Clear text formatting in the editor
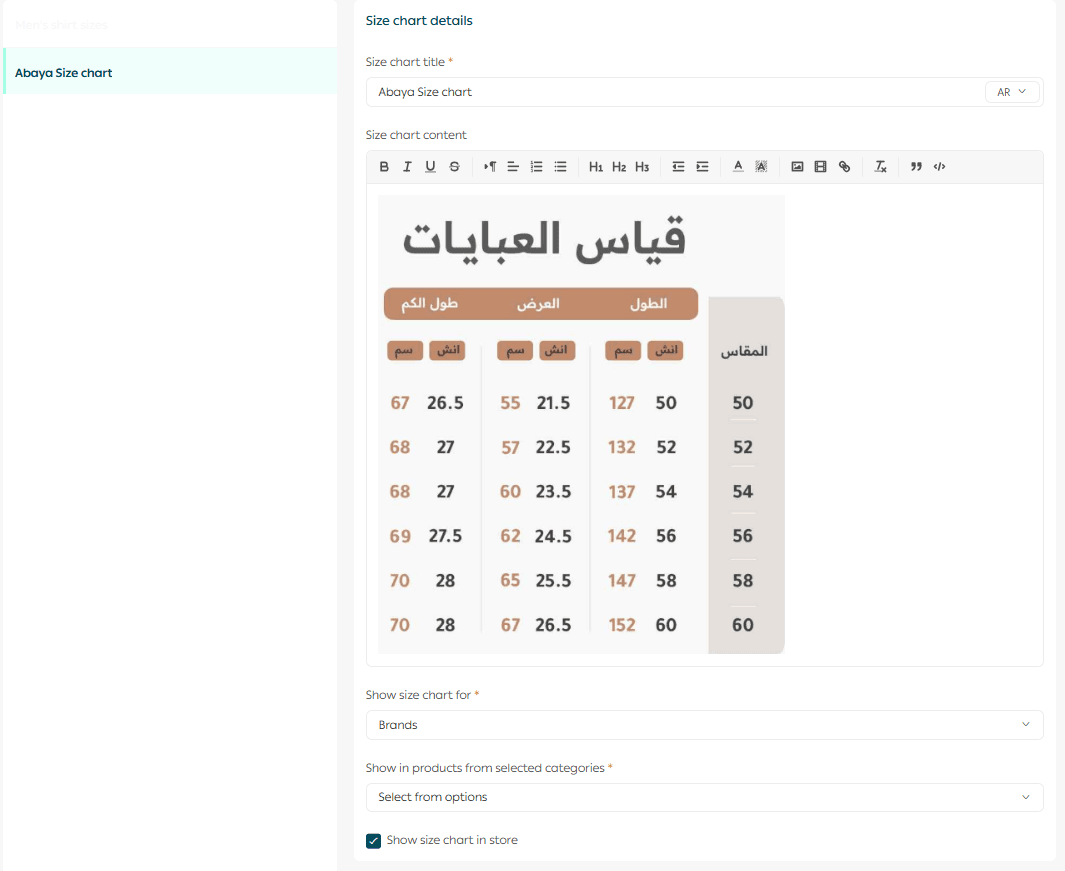1065x871 pixels. pyautogui.click(x=880, y=167)
